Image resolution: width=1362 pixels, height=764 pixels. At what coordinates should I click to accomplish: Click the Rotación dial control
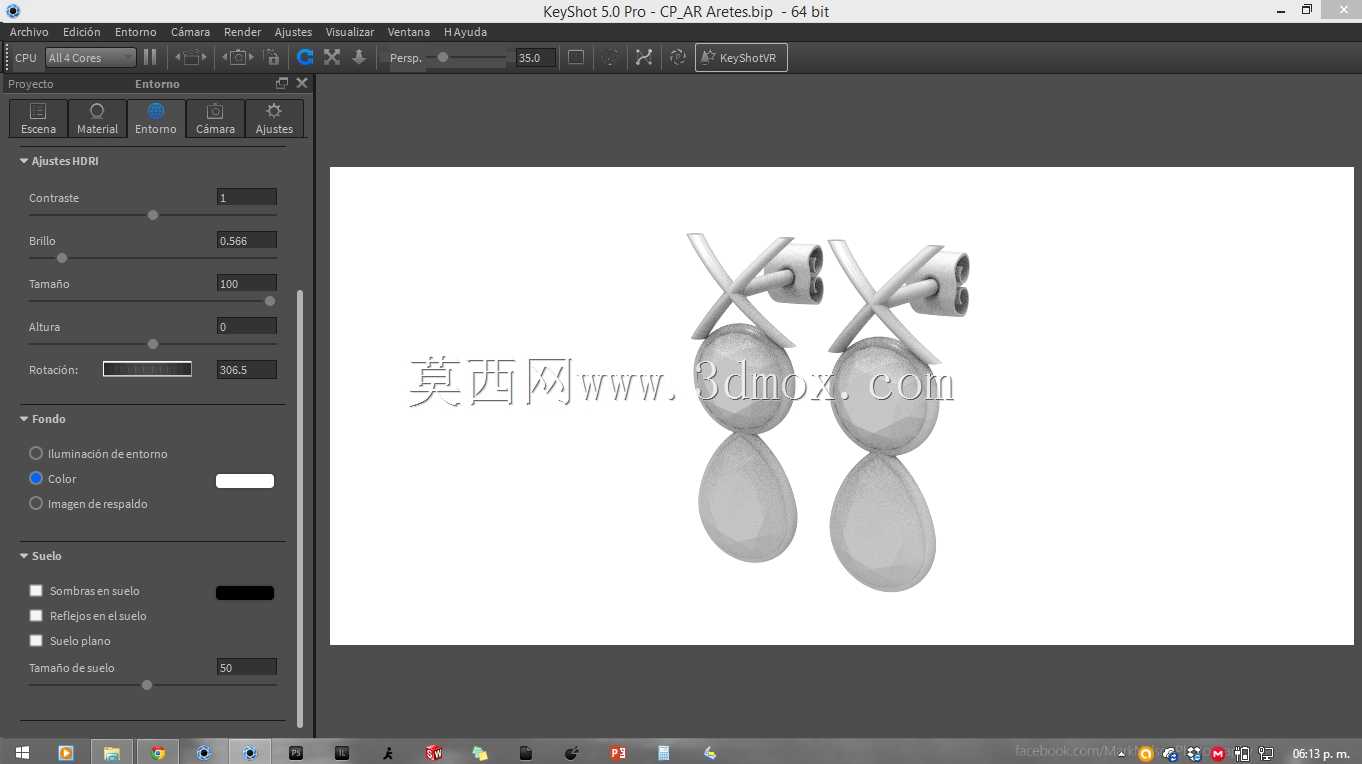(x=147, y=369)
